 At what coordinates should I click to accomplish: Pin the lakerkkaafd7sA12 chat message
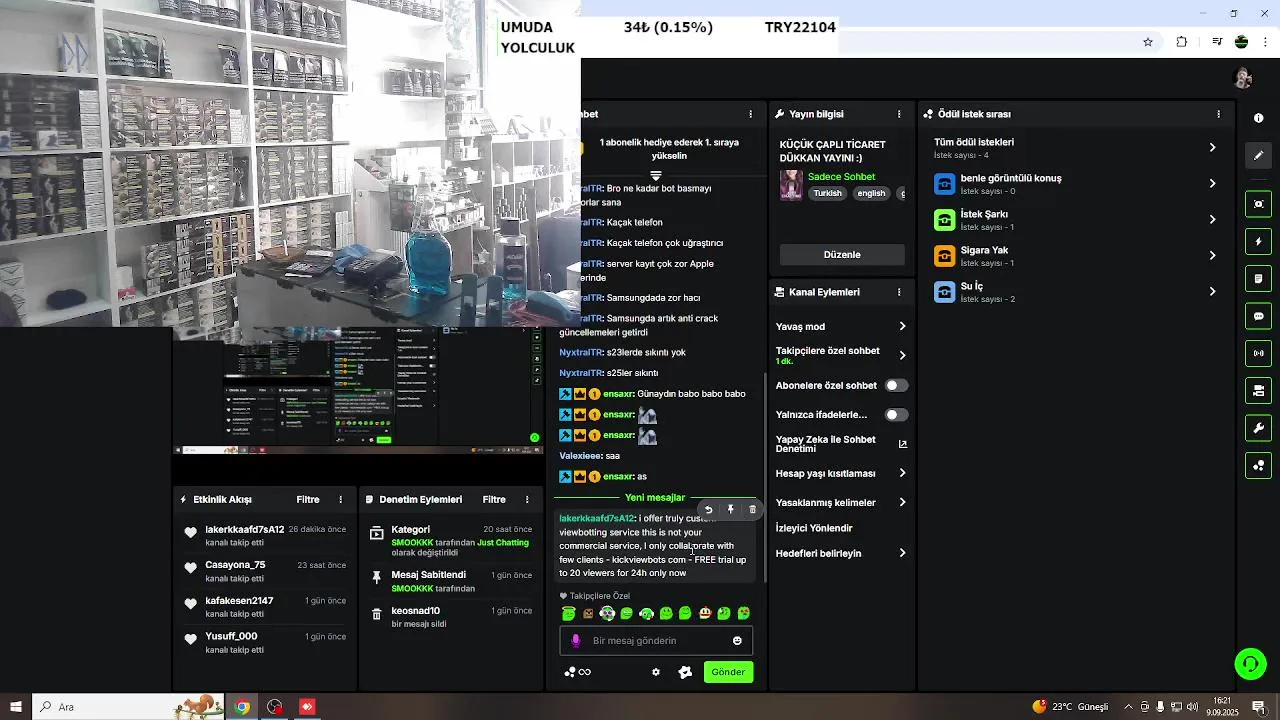731,510
